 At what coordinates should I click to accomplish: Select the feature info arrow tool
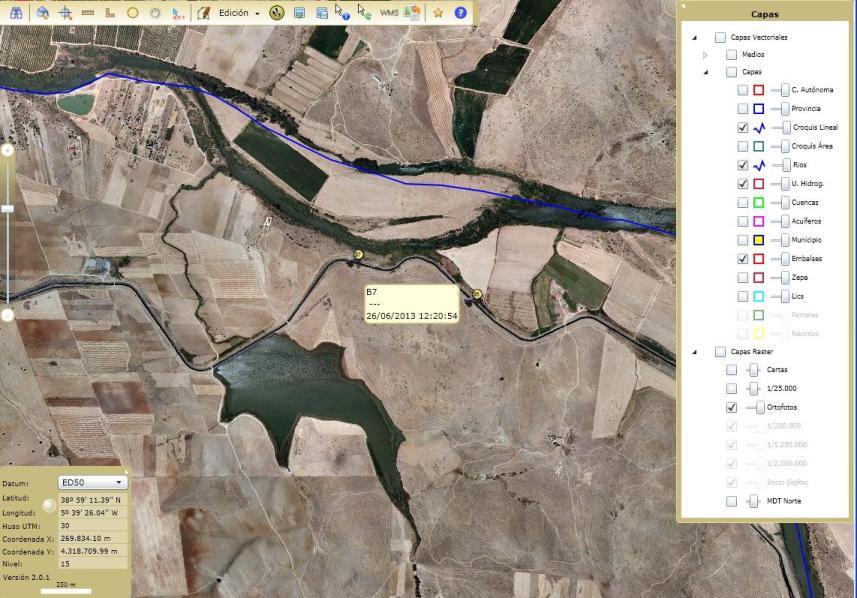[341, 12]
